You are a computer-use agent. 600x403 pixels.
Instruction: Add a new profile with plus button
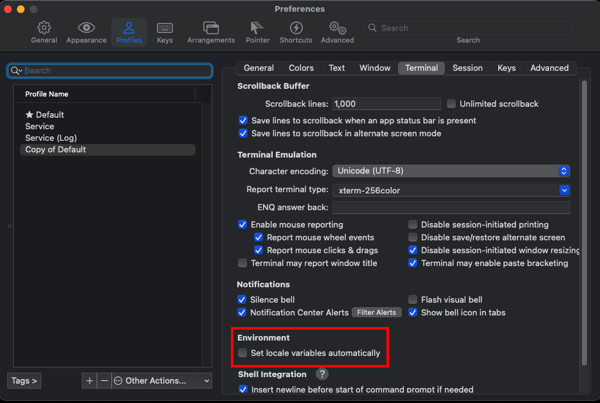pyautogui.click(x=89, y=381)
